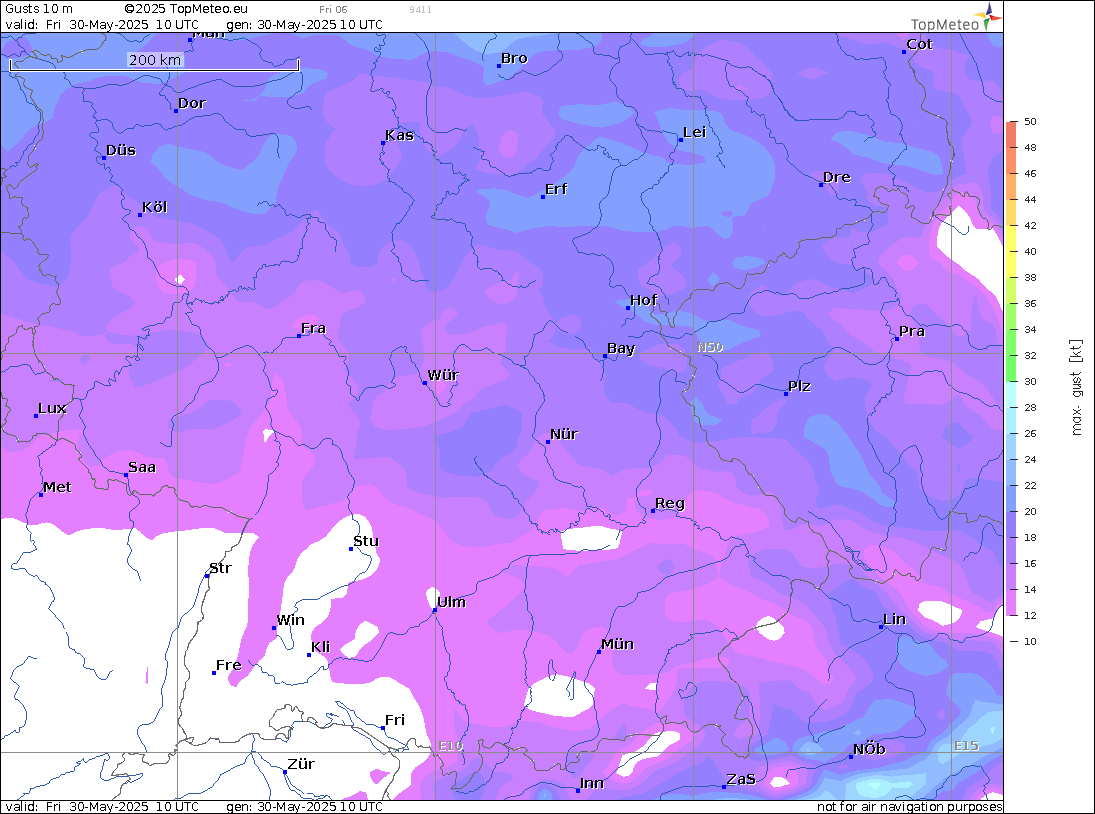Click the NÖb city label

pos(869,749)
